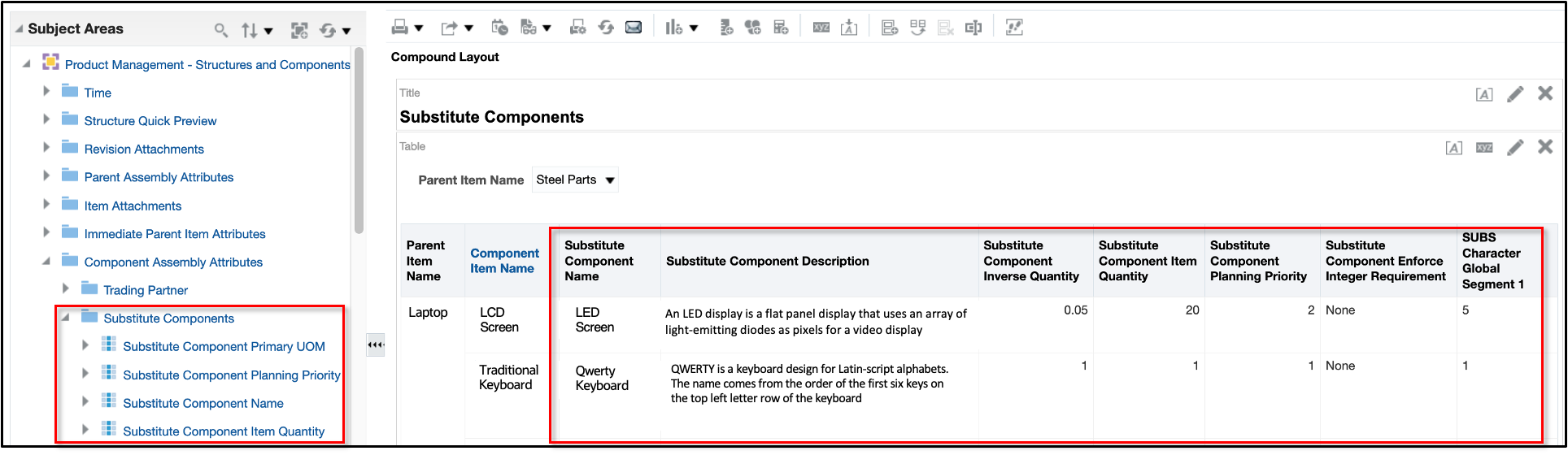Click the pane collapse arrows button
This screenshot has height=455, width=1568.
[375, 344]
